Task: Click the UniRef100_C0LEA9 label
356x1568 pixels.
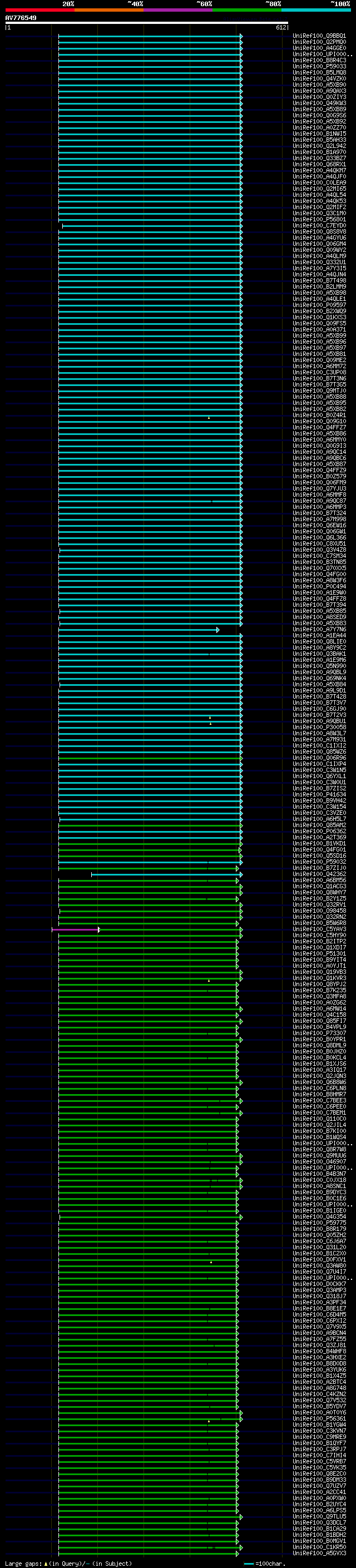Action: click(x=319, y=182)
